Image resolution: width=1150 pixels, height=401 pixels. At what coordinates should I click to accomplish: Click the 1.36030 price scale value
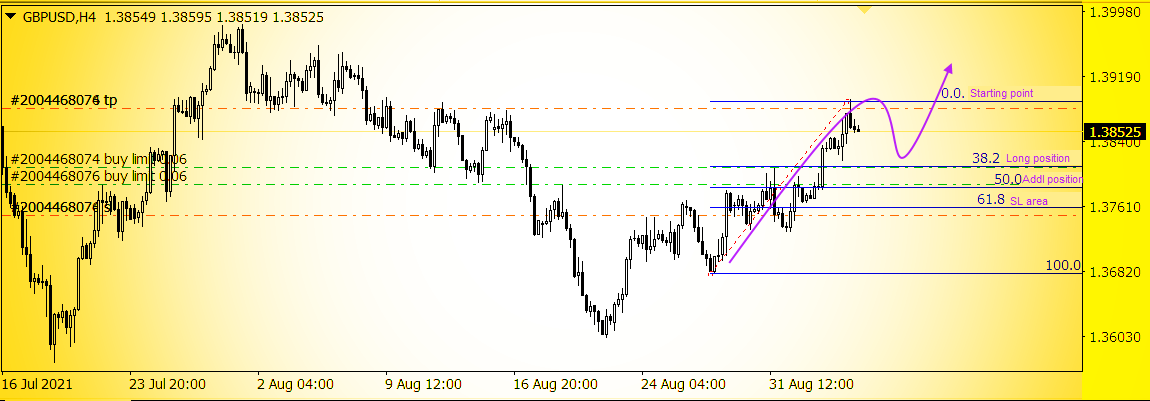tap(1115, 337)
